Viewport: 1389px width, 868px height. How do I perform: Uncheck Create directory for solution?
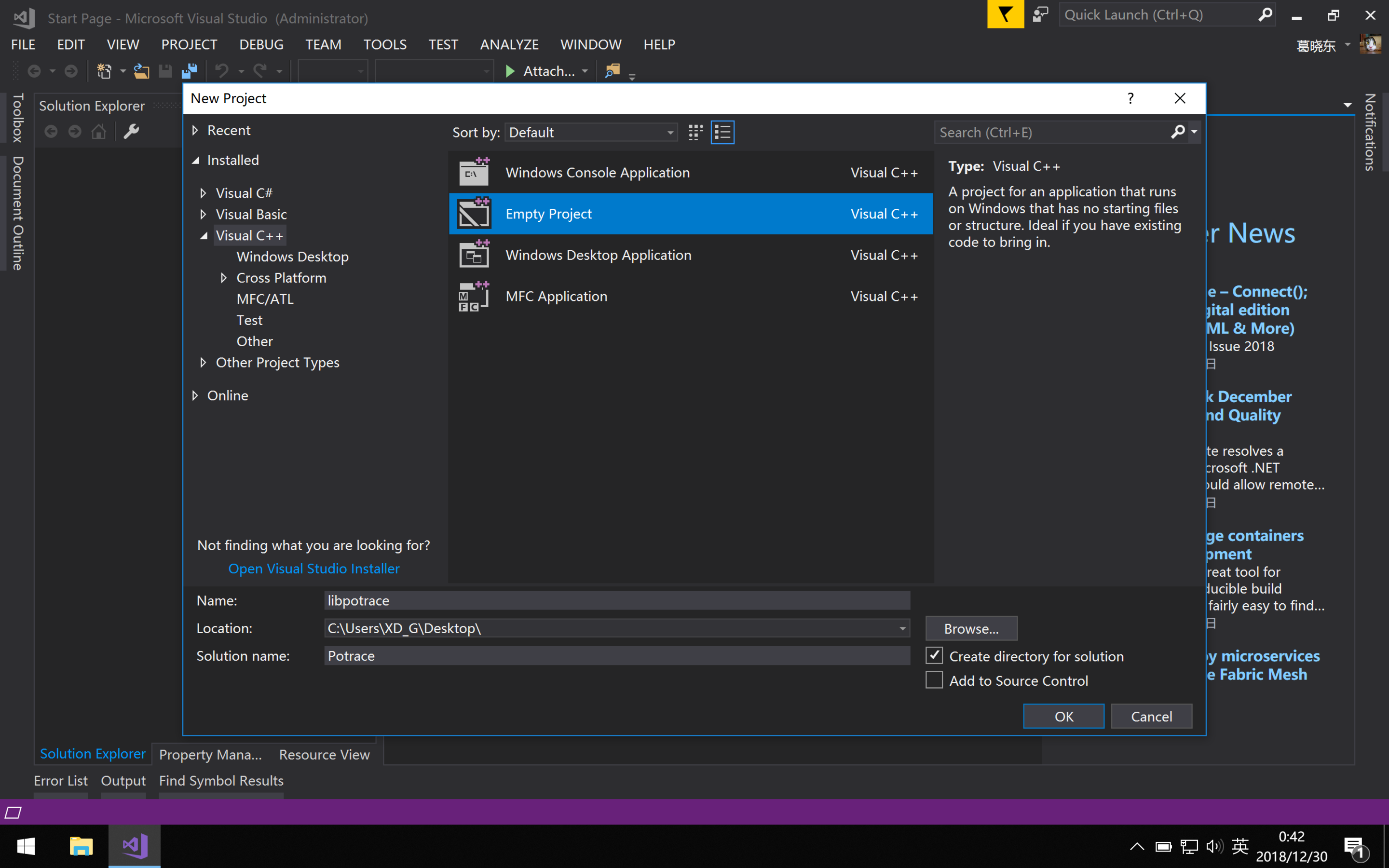point(934,656)
